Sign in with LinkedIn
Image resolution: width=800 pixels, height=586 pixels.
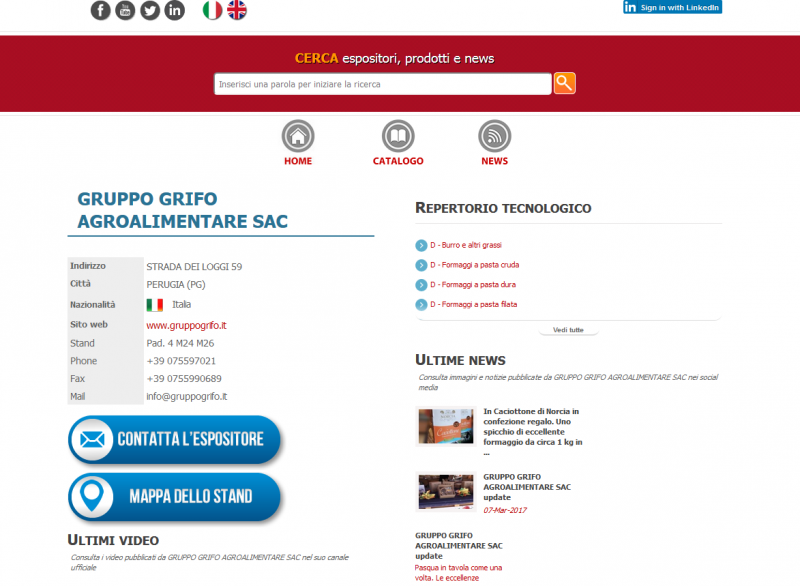click(x=672, y=7)
